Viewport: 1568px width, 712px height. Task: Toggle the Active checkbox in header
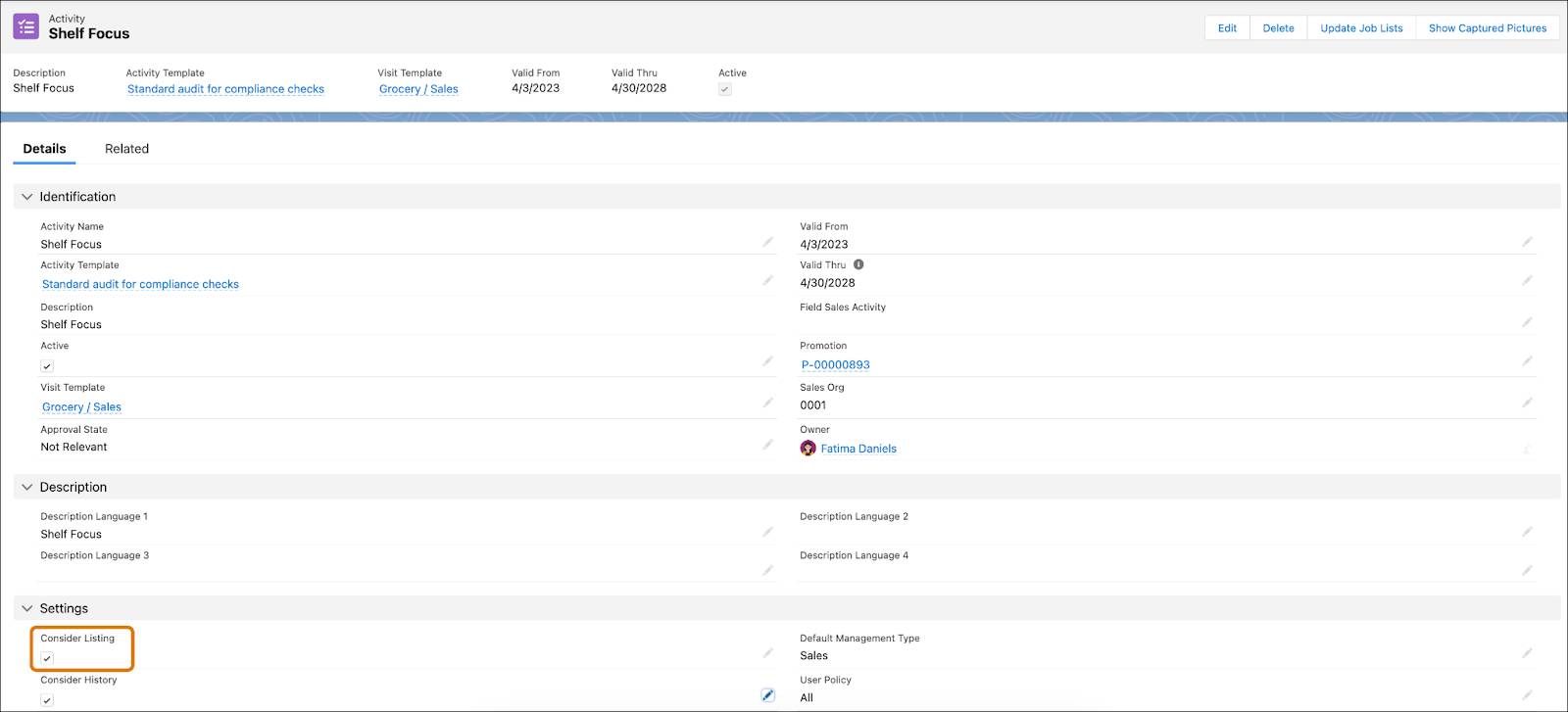pos(725,89)
